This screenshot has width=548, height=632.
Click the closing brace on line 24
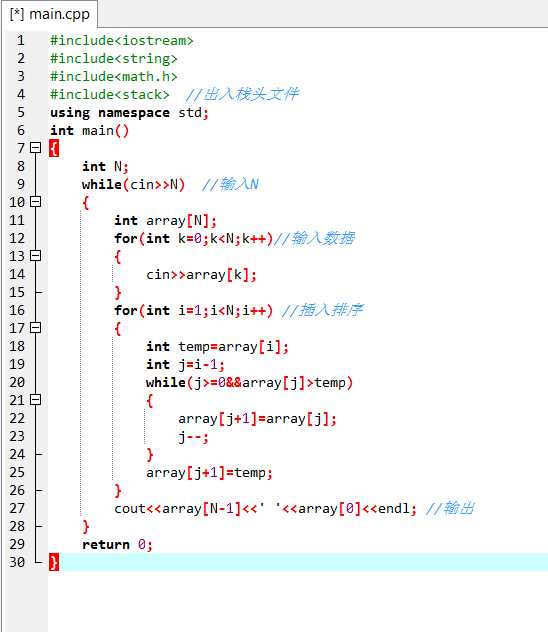[x=150, y=455]
